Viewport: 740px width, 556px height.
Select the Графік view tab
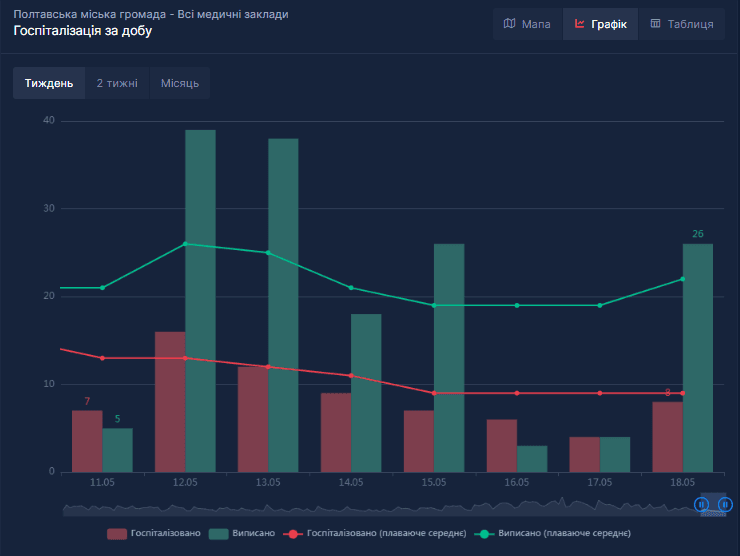click(x=600, y=24)
